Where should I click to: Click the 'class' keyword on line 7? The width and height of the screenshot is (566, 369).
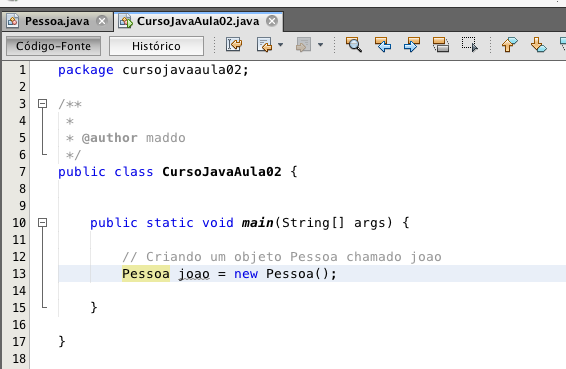coord(134,172)
